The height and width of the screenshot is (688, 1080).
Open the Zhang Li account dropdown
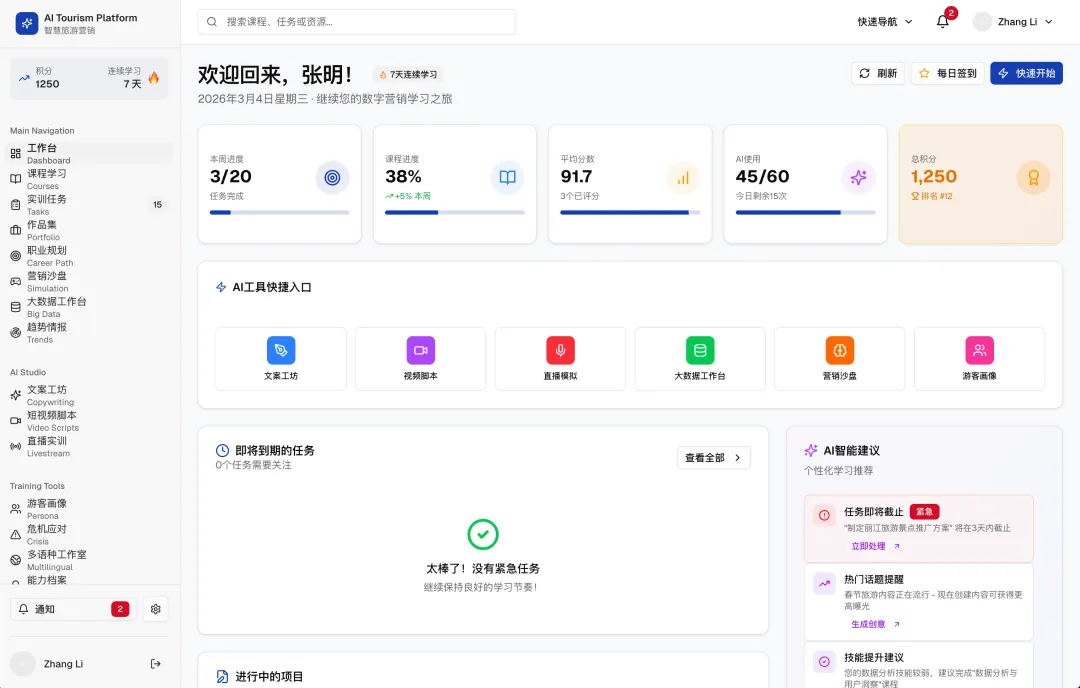click(x=1013, y=22)
